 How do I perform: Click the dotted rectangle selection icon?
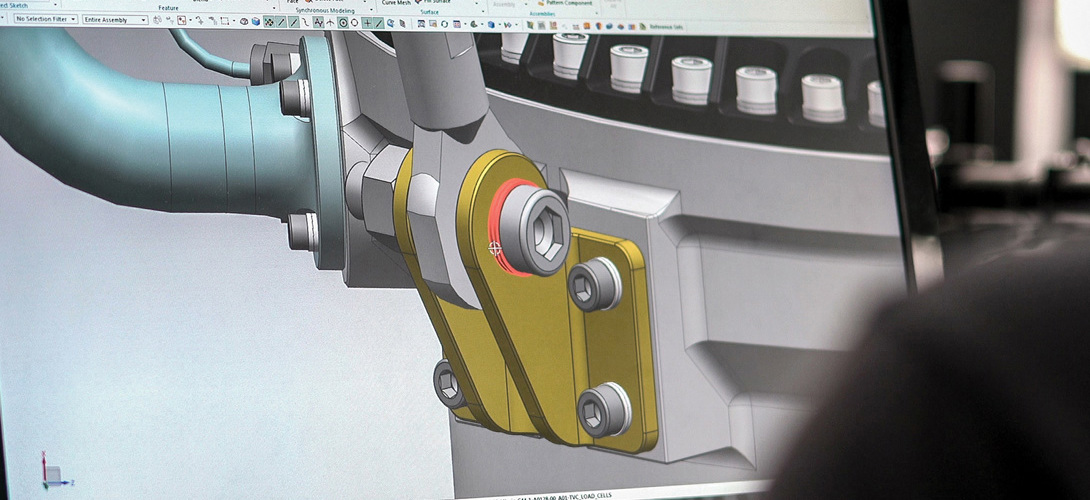tap(225, 21)
